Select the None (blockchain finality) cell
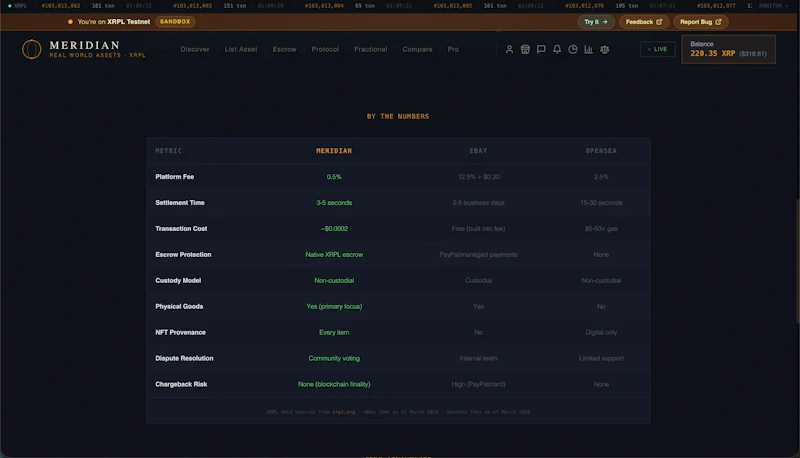 pyautogui.click(x=334, y=385)
